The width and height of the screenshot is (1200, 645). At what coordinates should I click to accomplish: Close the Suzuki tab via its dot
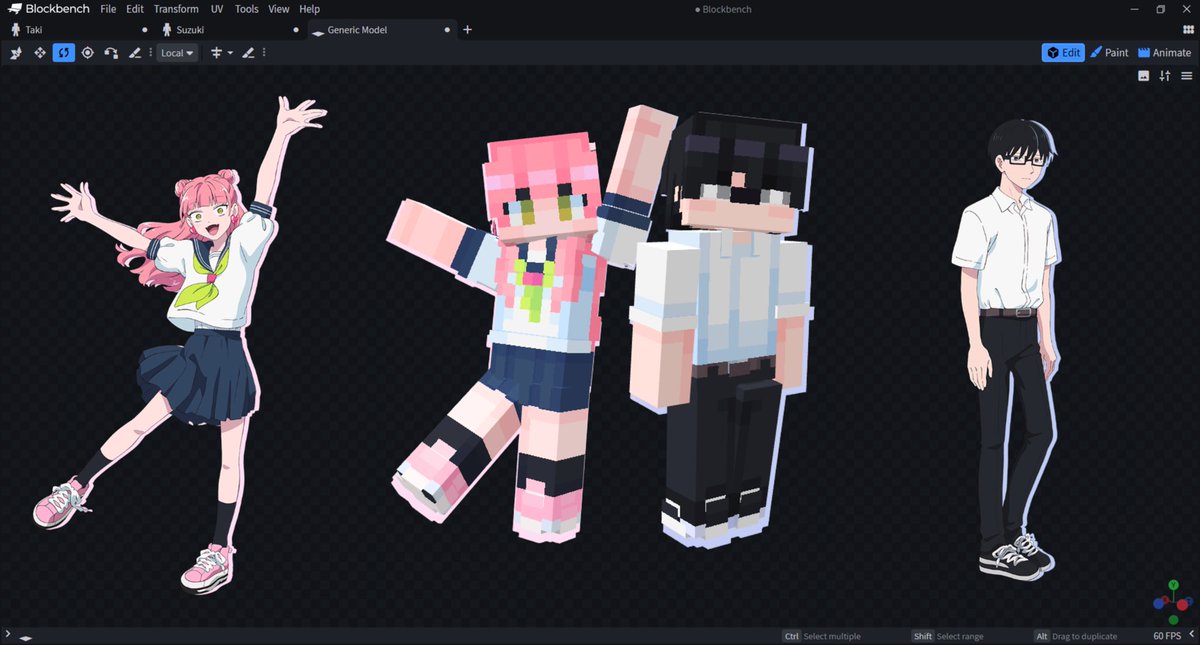(x=296, y=30)
